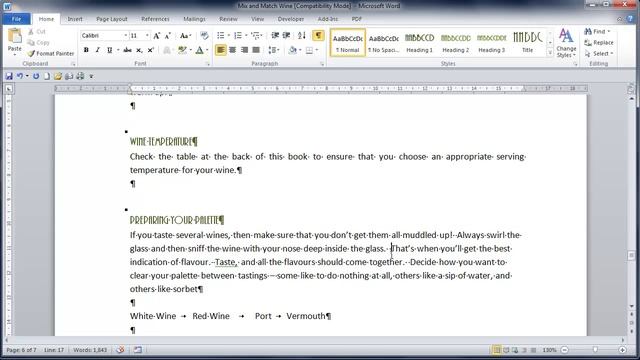Toggle Underline formatting
The width and height of the screenshot is (640, 360).
[x=109, y=50]
